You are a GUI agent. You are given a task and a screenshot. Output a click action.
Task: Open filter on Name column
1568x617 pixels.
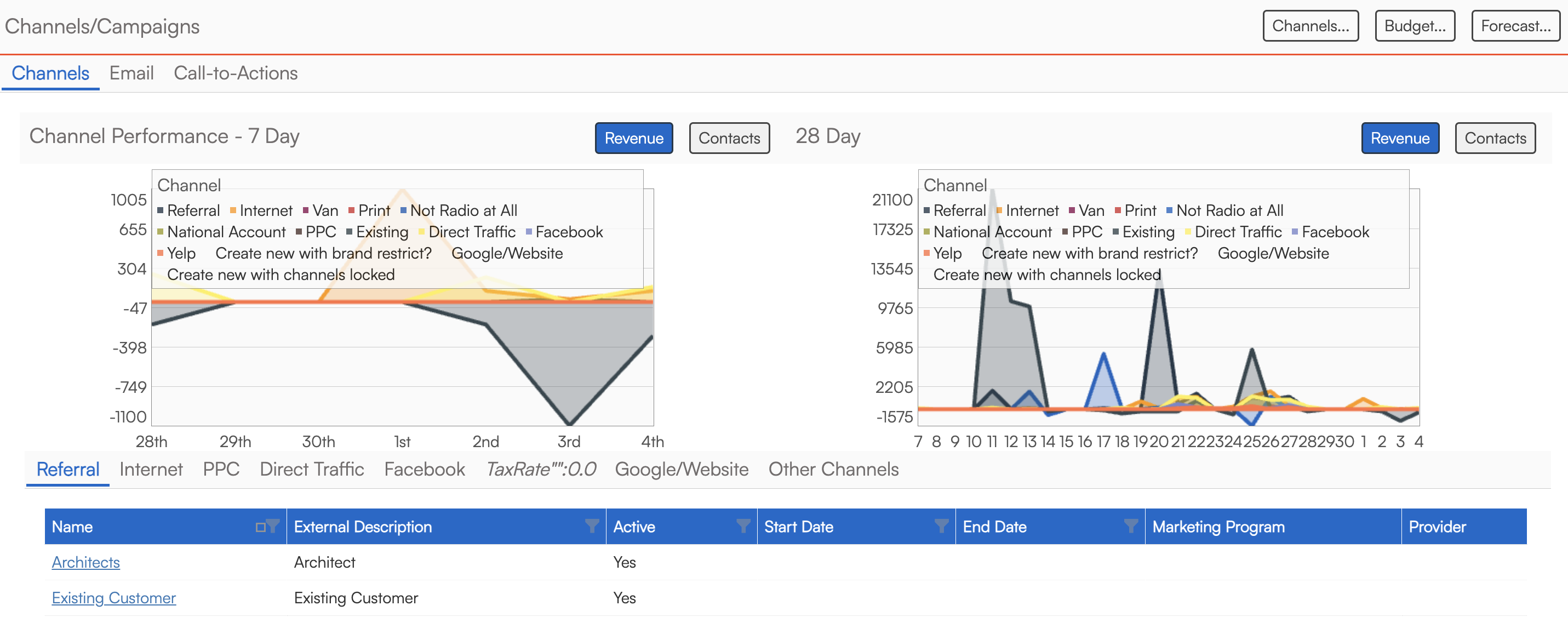click(x=273, y=525)
